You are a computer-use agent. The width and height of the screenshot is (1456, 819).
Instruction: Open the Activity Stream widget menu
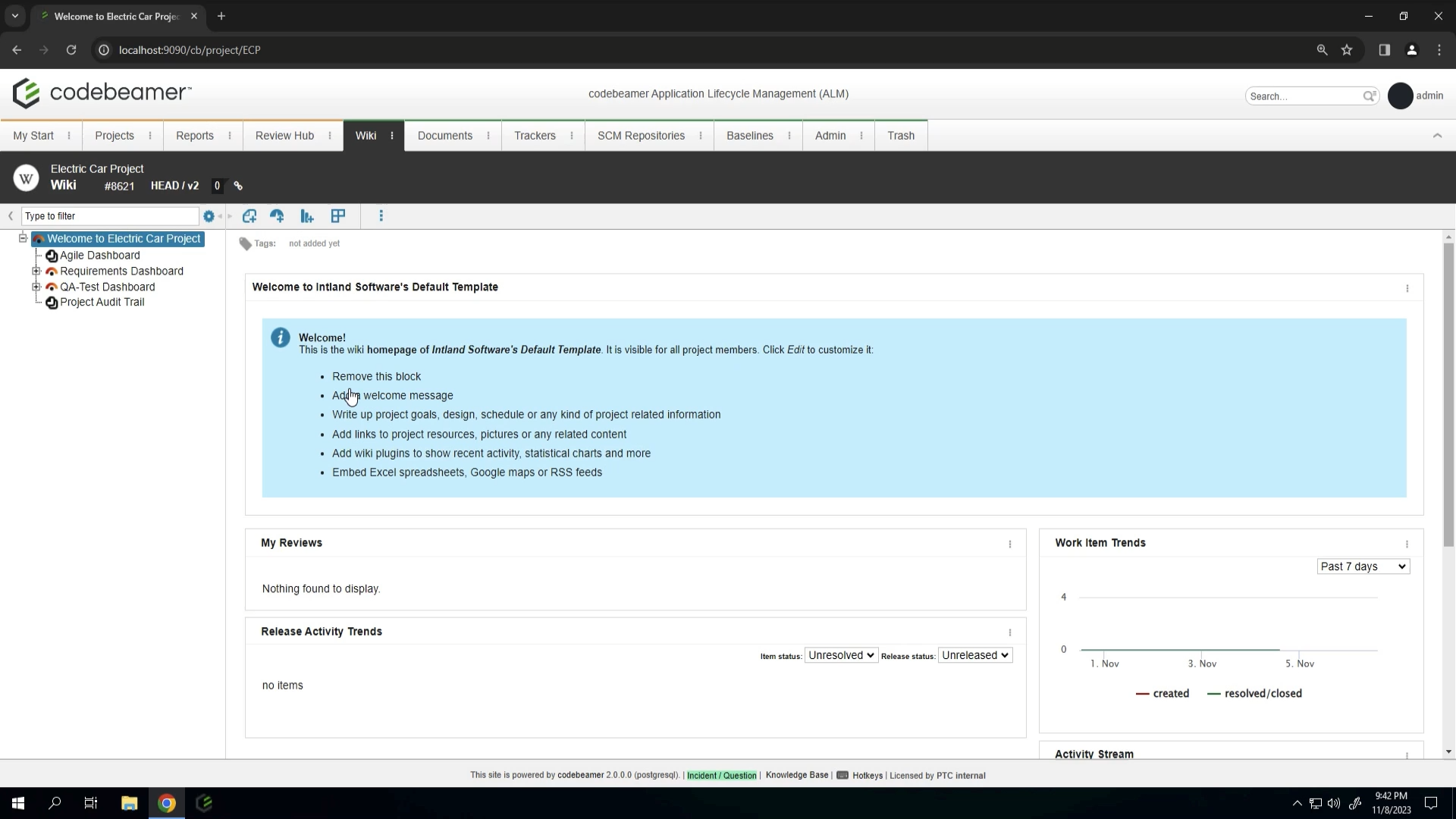point(1407,755)
